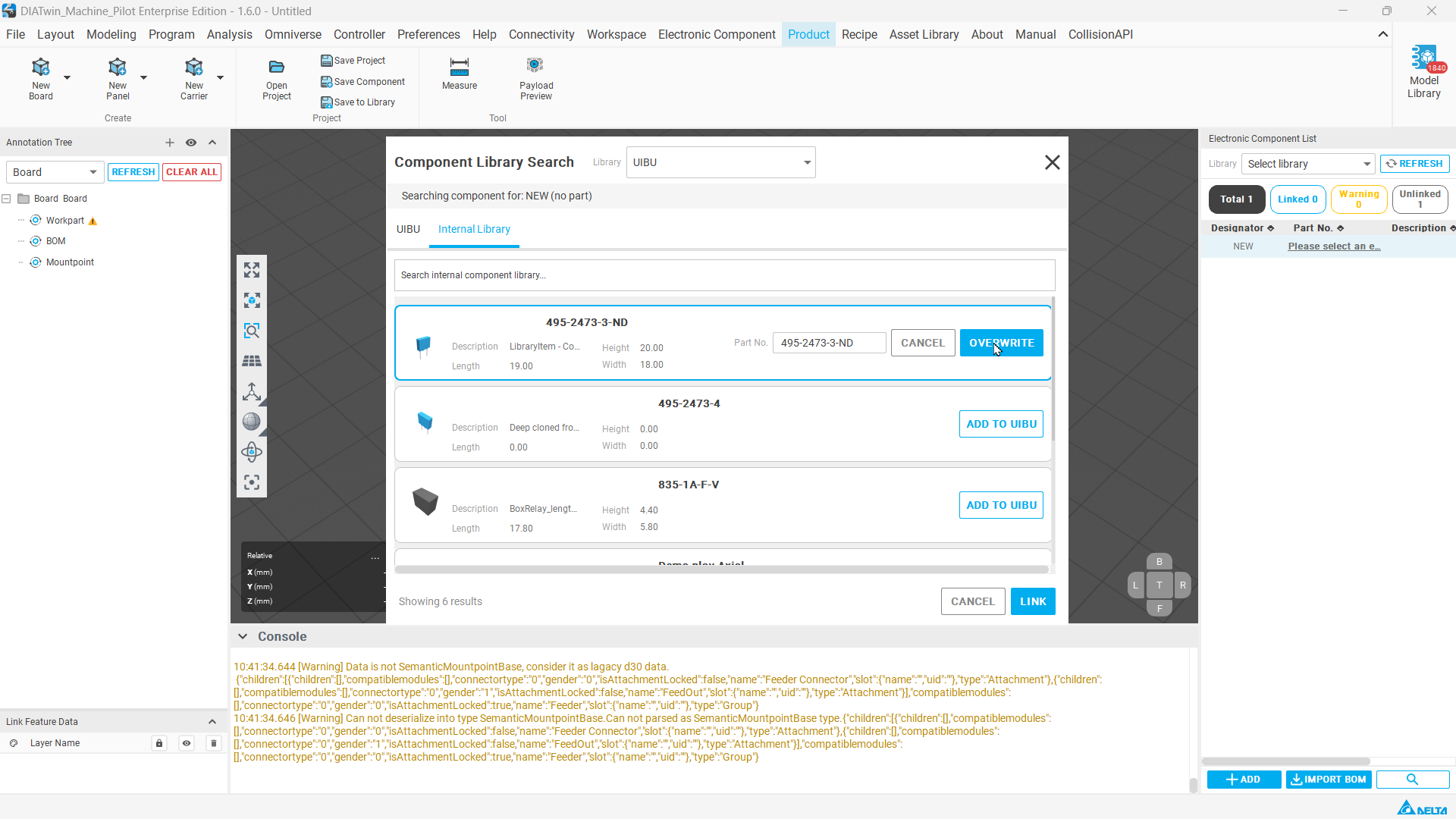Filter by Linked 0 components
The height and width of the screenshot is (819, 1456).
point(1298,199)
